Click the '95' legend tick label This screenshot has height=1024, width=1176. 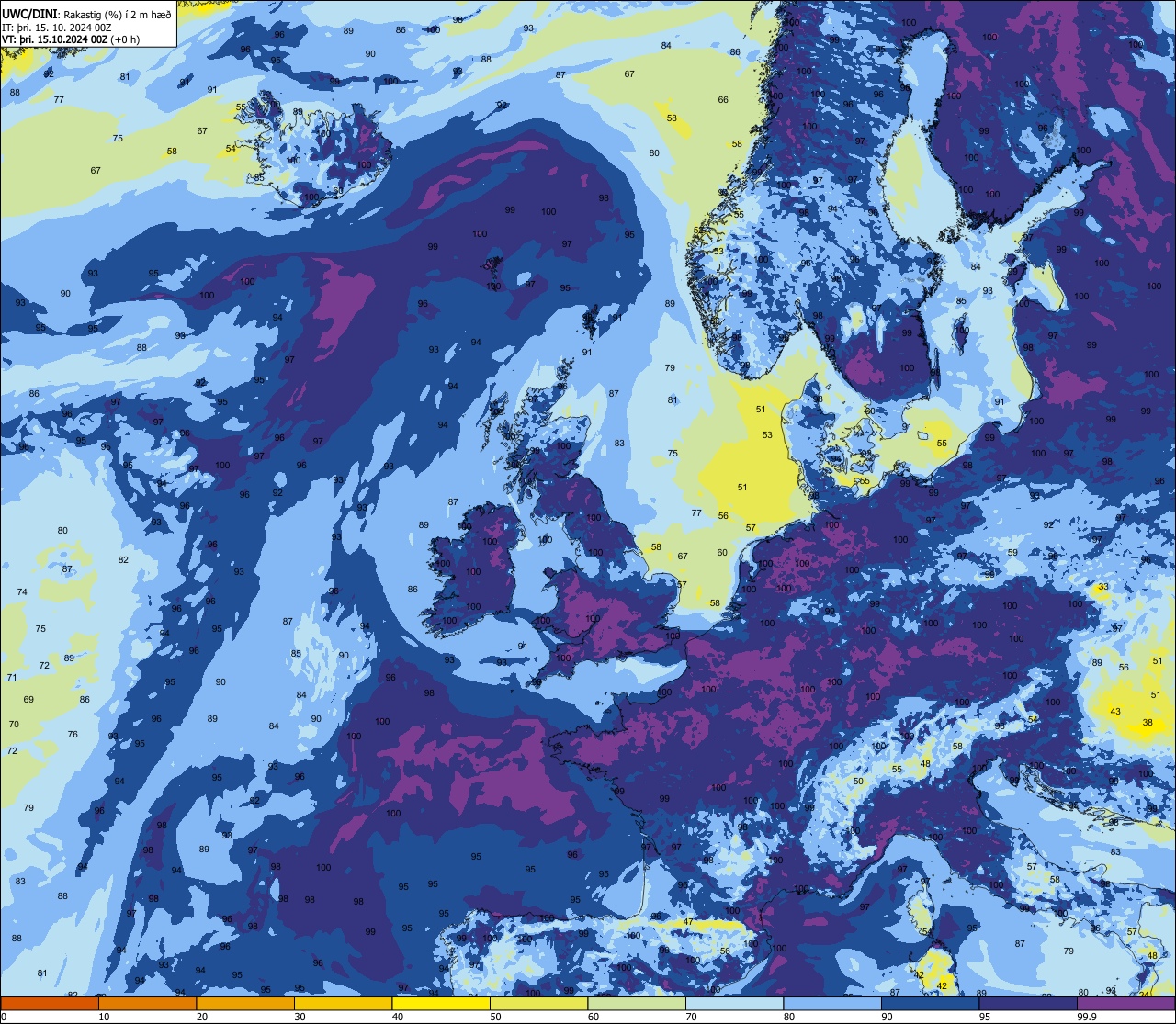[985, 1017]
